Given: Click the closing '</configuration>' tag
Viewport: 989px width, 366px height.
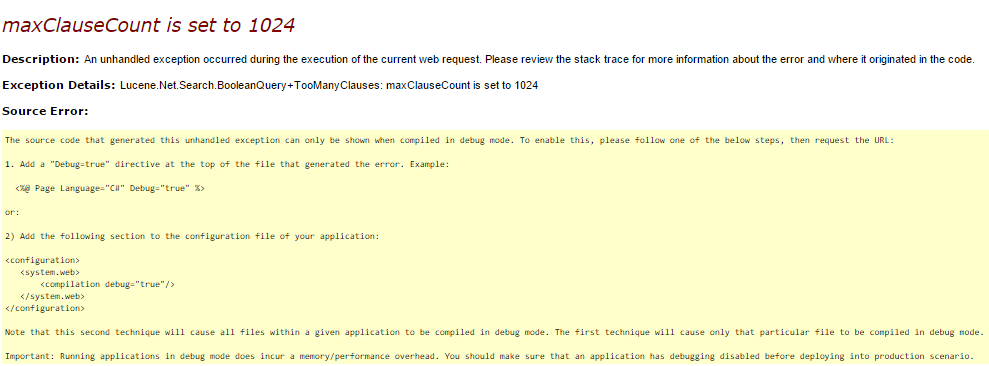Looking at the screenshot, I should point(45,308).
